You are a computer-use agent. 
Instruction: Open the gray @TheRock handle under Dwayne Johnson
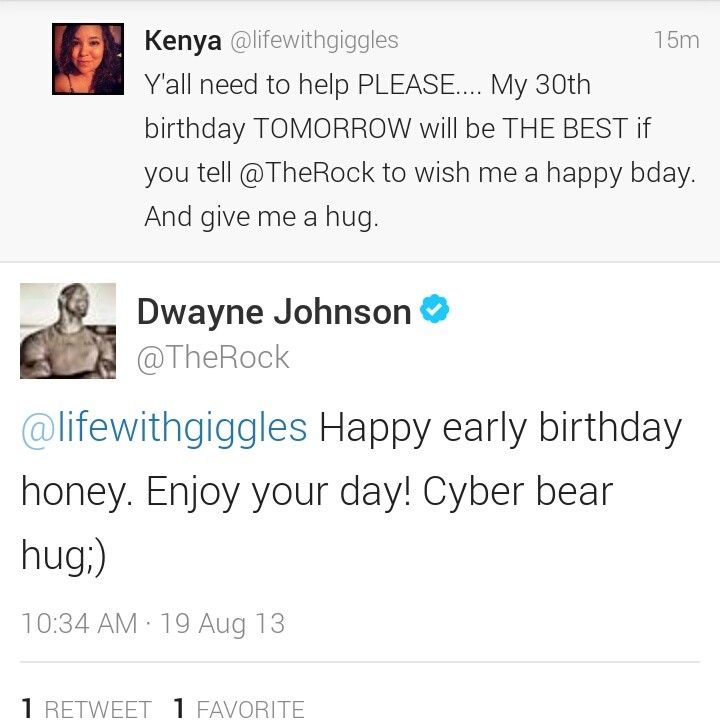213,357
